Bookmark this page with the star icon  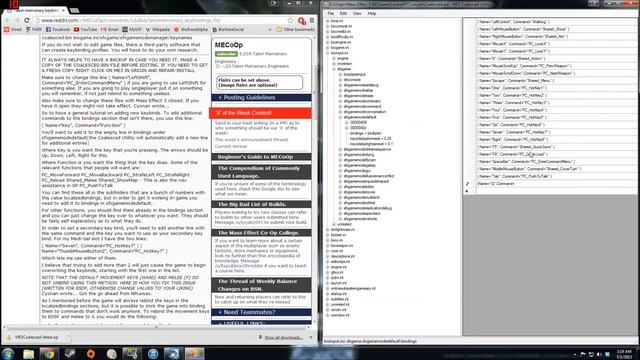point(290,20)
